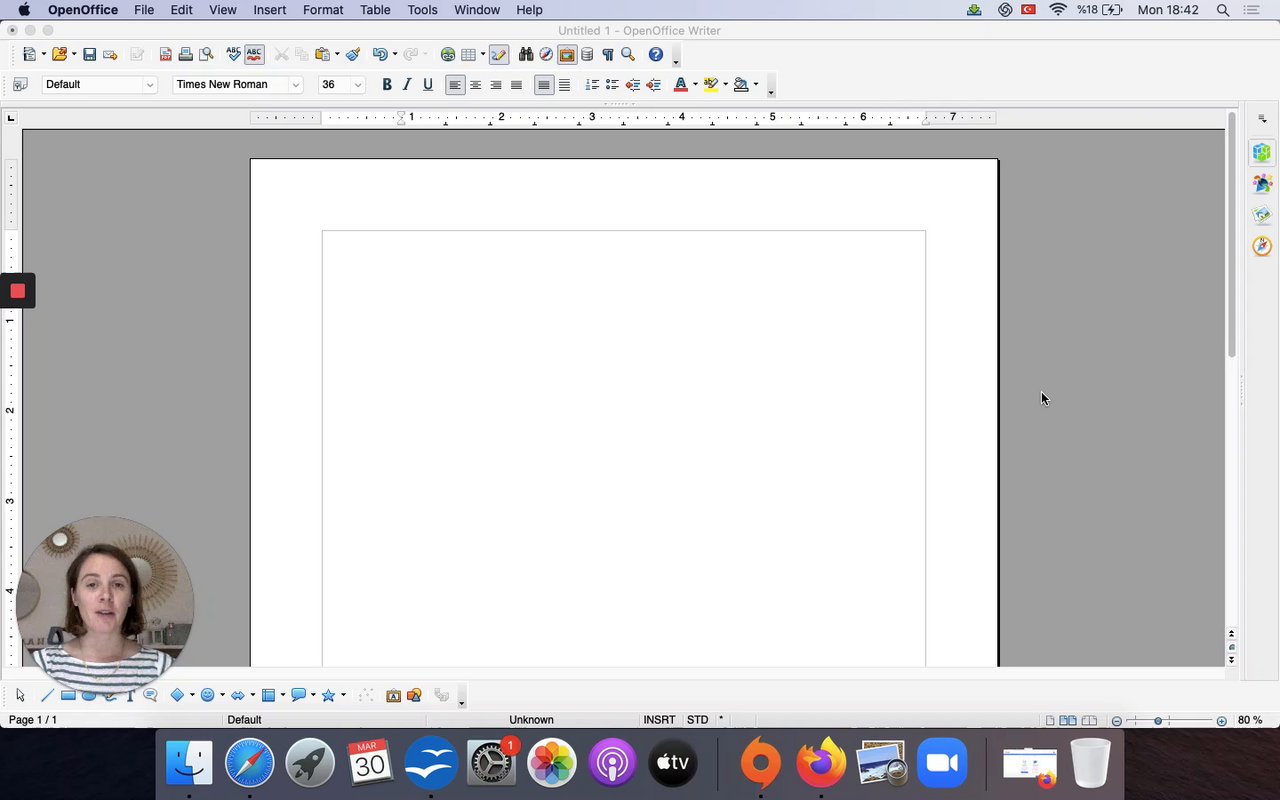Set Justified paragraph alignment
Viewport: 1280px width, 800px height.
(516, 85)
